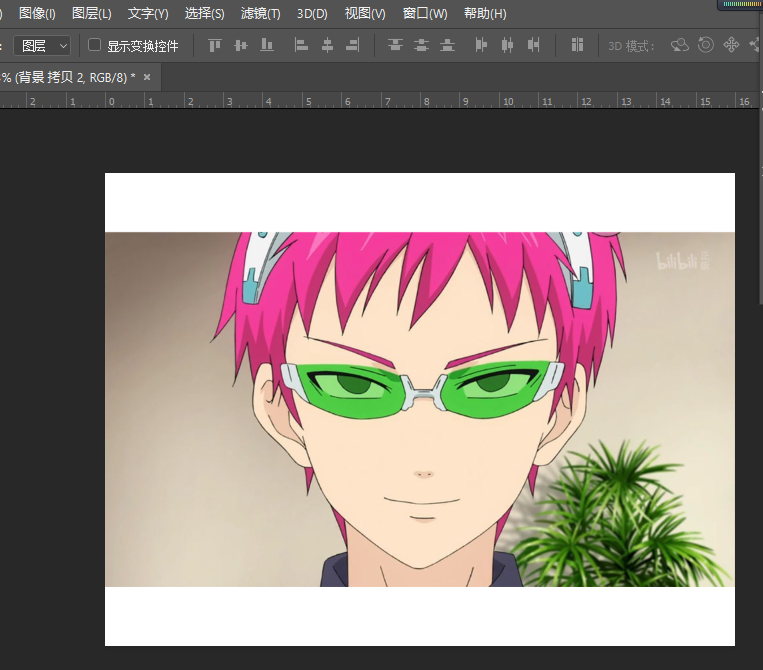
Task: Open the 图层(L) menu
Action: [91, 14]
